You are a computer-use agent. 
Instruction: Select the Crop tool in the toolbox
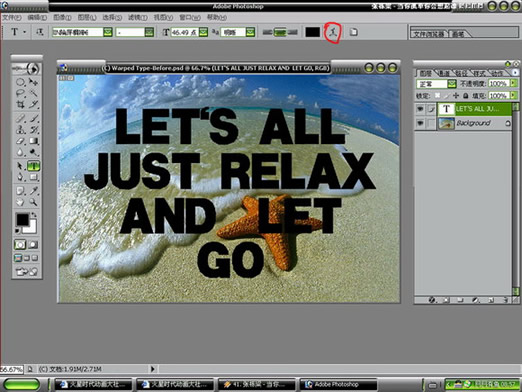coord(20,104)
